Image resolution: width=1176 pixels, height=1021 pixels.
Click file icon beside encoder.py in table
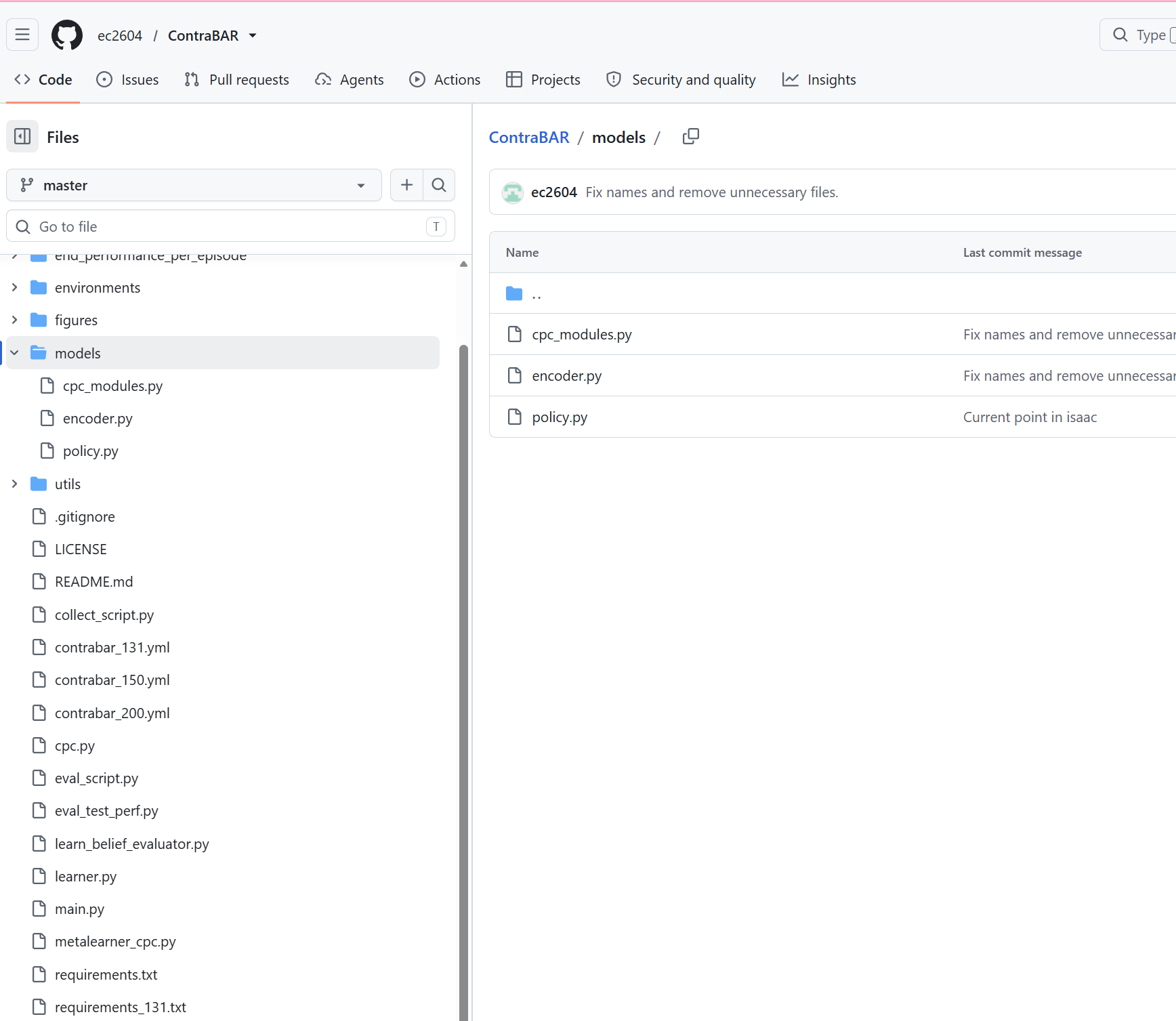pyautogui.click(x=515, y=375)
